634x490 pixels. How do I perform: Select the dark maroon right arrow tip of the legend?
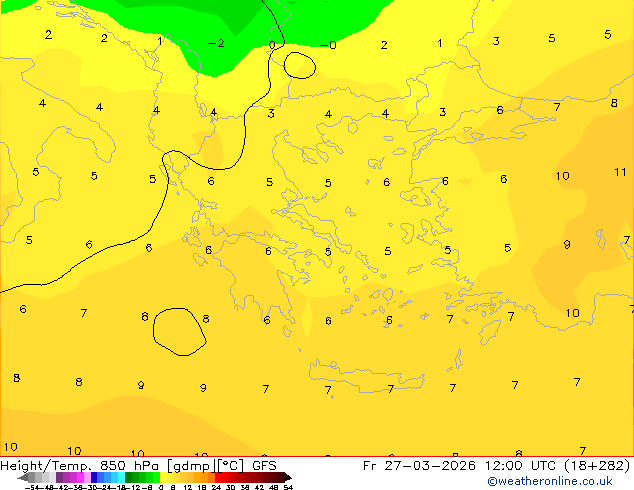(x=287, y=478)
